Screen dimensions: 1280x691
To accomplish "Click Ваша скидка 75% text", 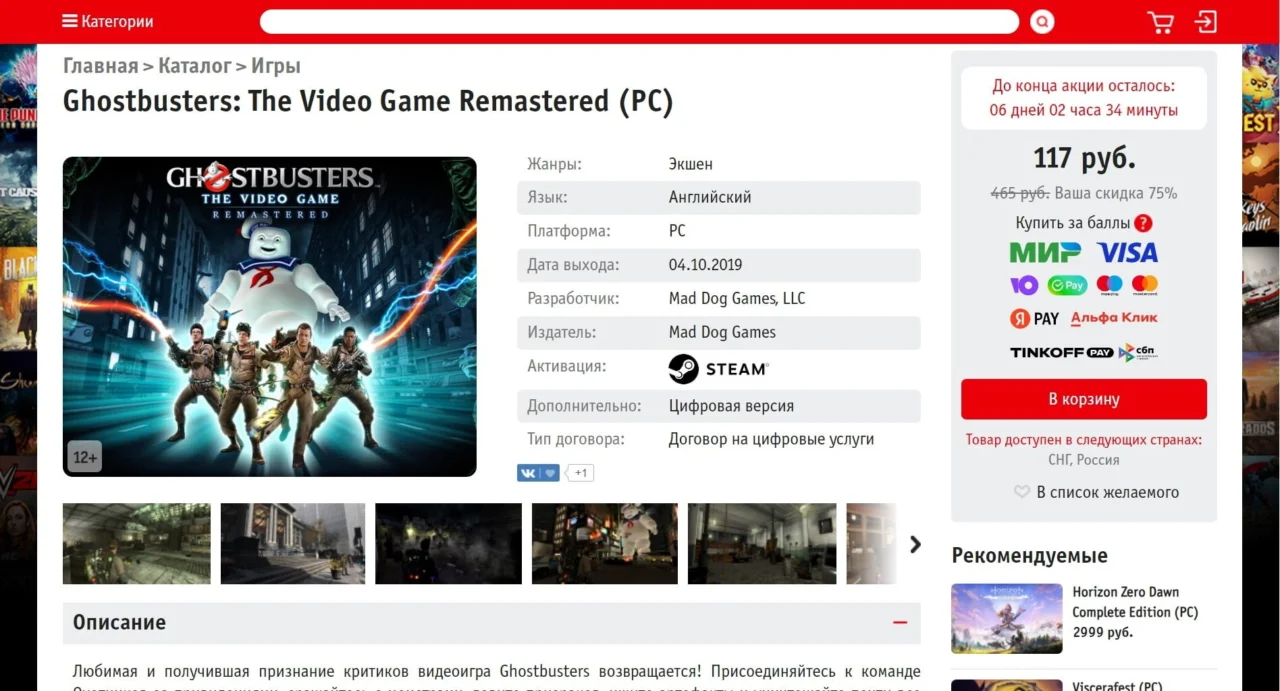I will (x=1116, y=193).
